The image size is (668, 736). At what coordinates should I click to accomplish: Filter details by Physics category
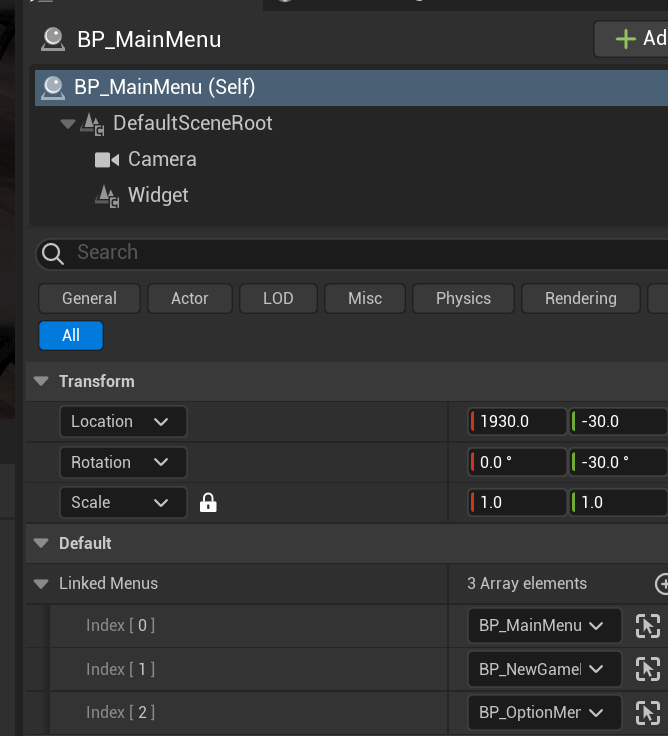point(463,299)
